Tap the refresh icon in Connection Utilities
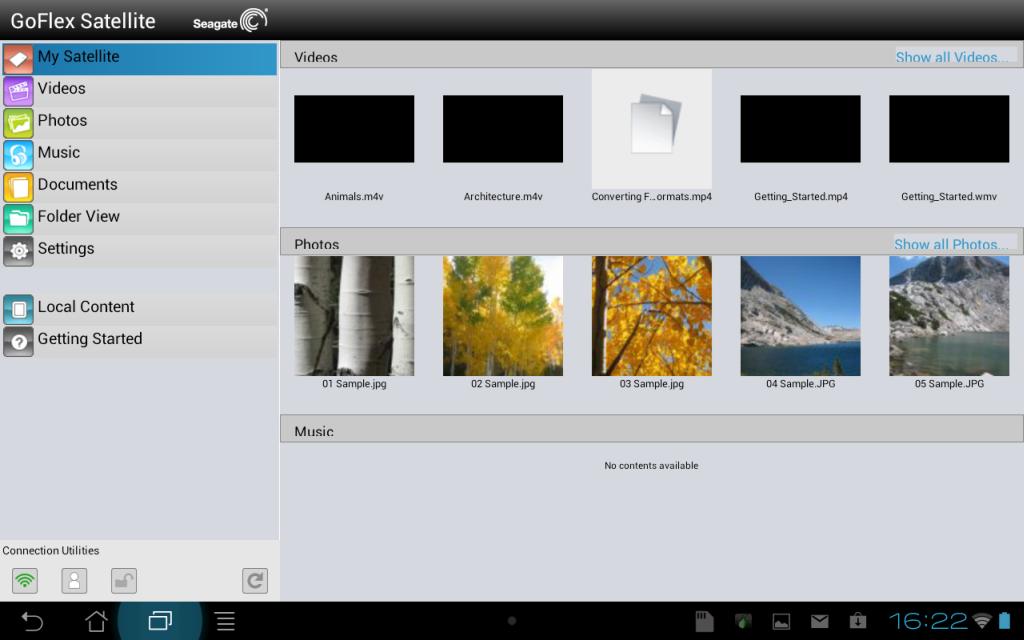Viewport: 1024px width, 640px height. click(x=255, y=581)
